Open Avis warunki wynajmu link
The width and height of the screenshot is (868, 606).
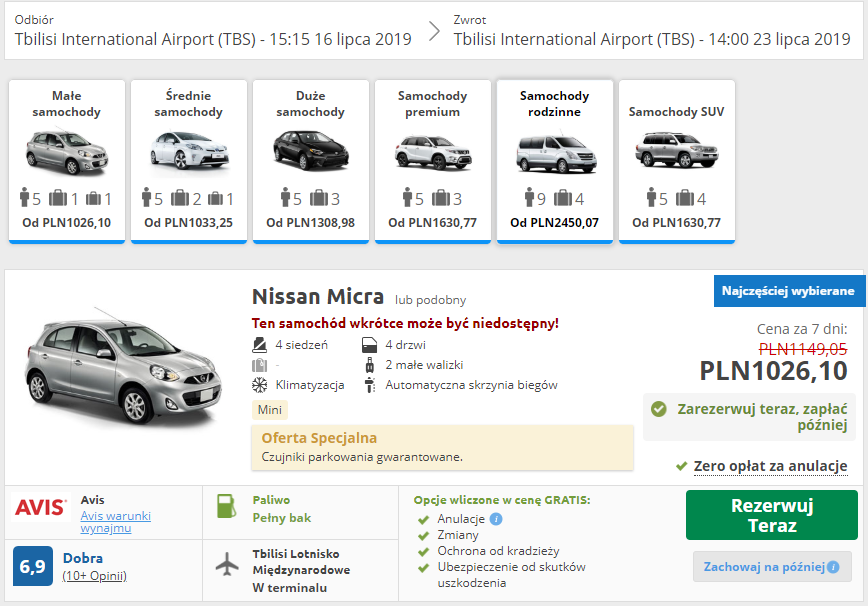[x=115, y=522]
